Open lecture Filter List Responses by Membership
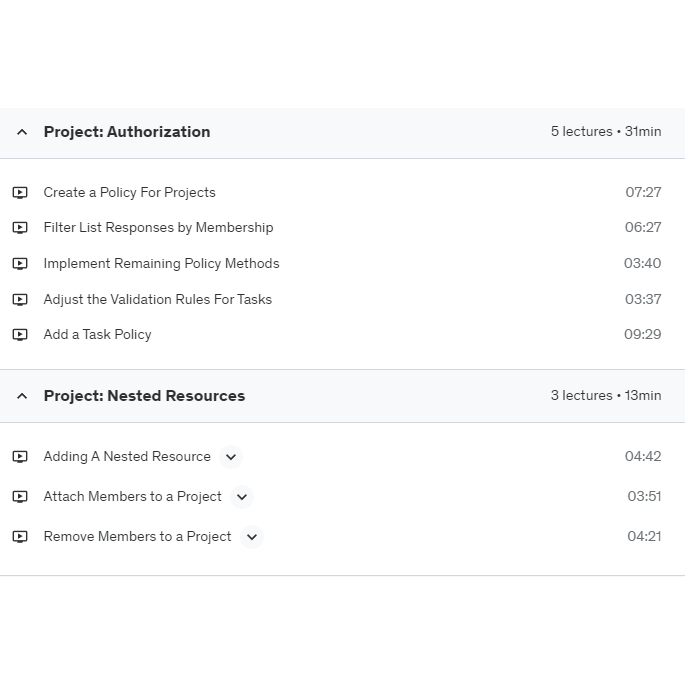 [x=158, y=228]
